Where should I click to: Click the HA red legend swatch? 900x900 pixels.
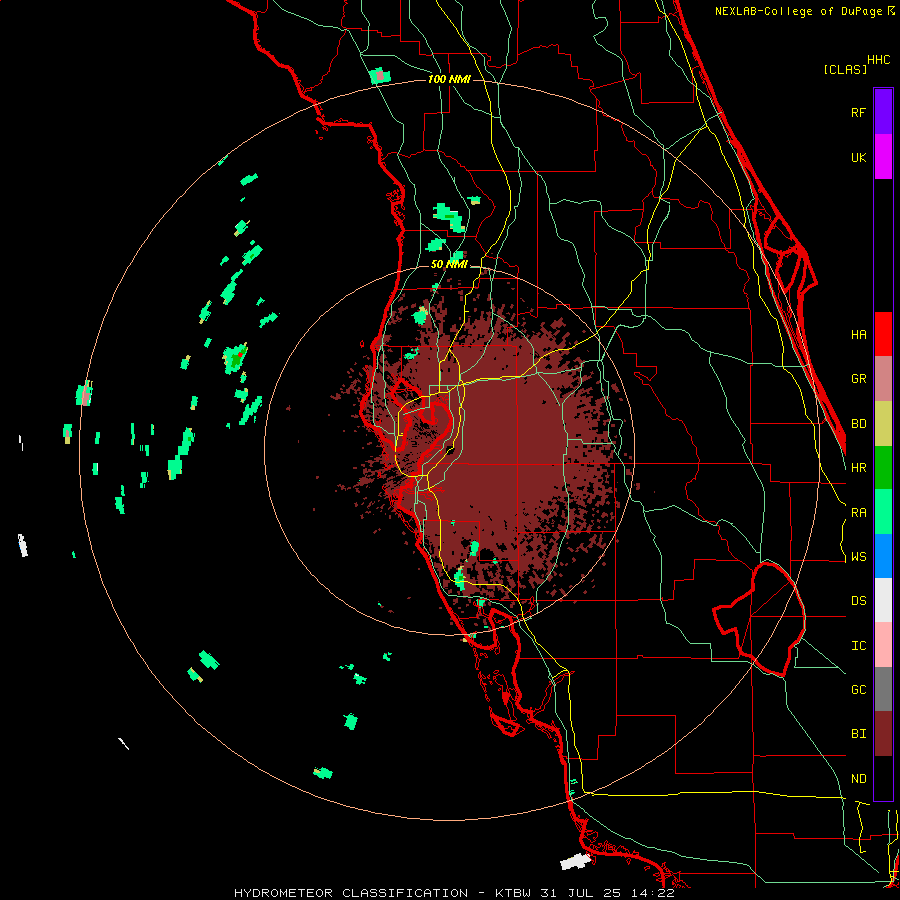tap(883, 334)
